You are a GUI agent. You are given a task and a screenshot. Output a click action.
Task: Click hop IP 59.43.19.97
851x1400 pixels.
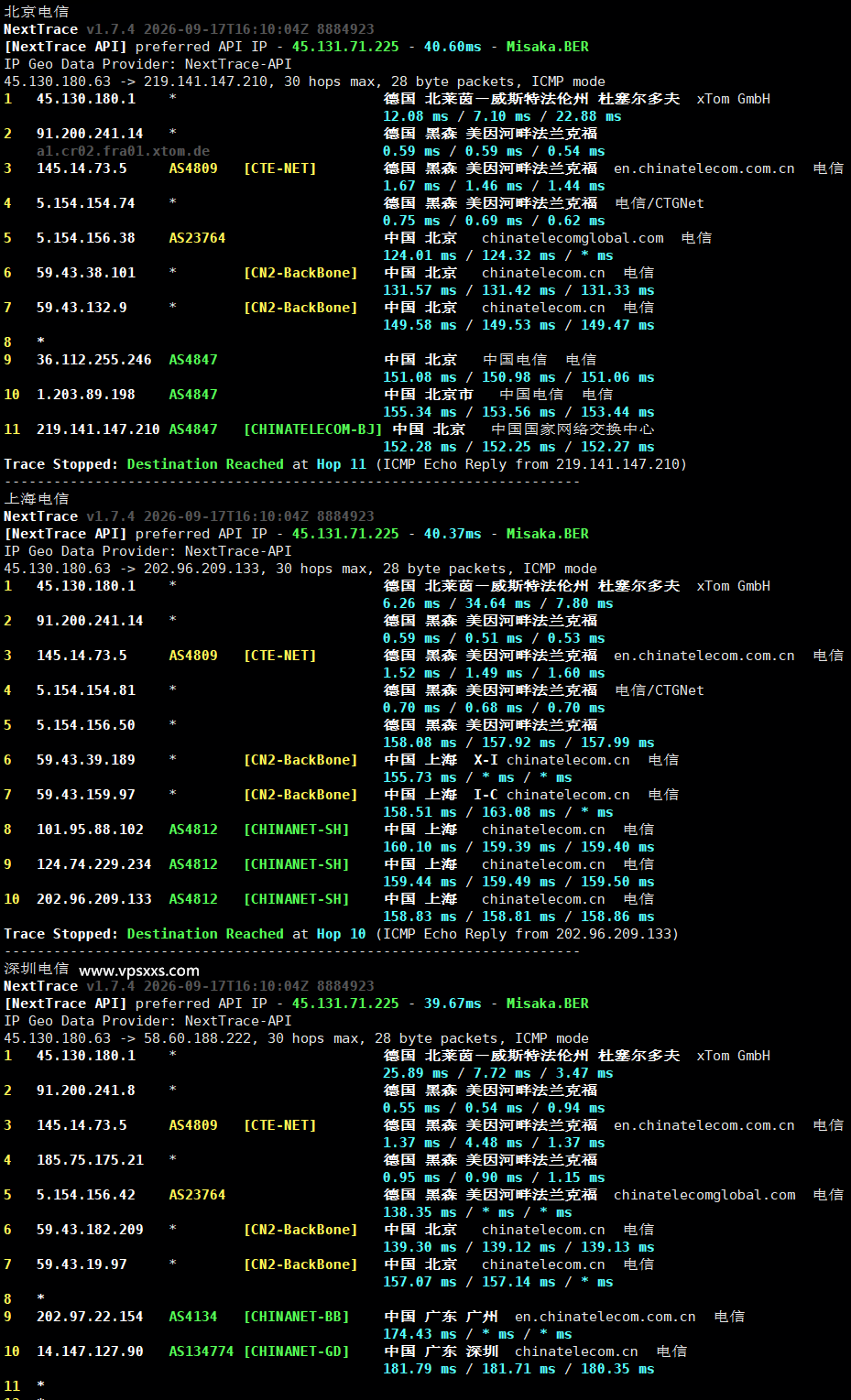pyautogui.click(x=82, y=1264)
